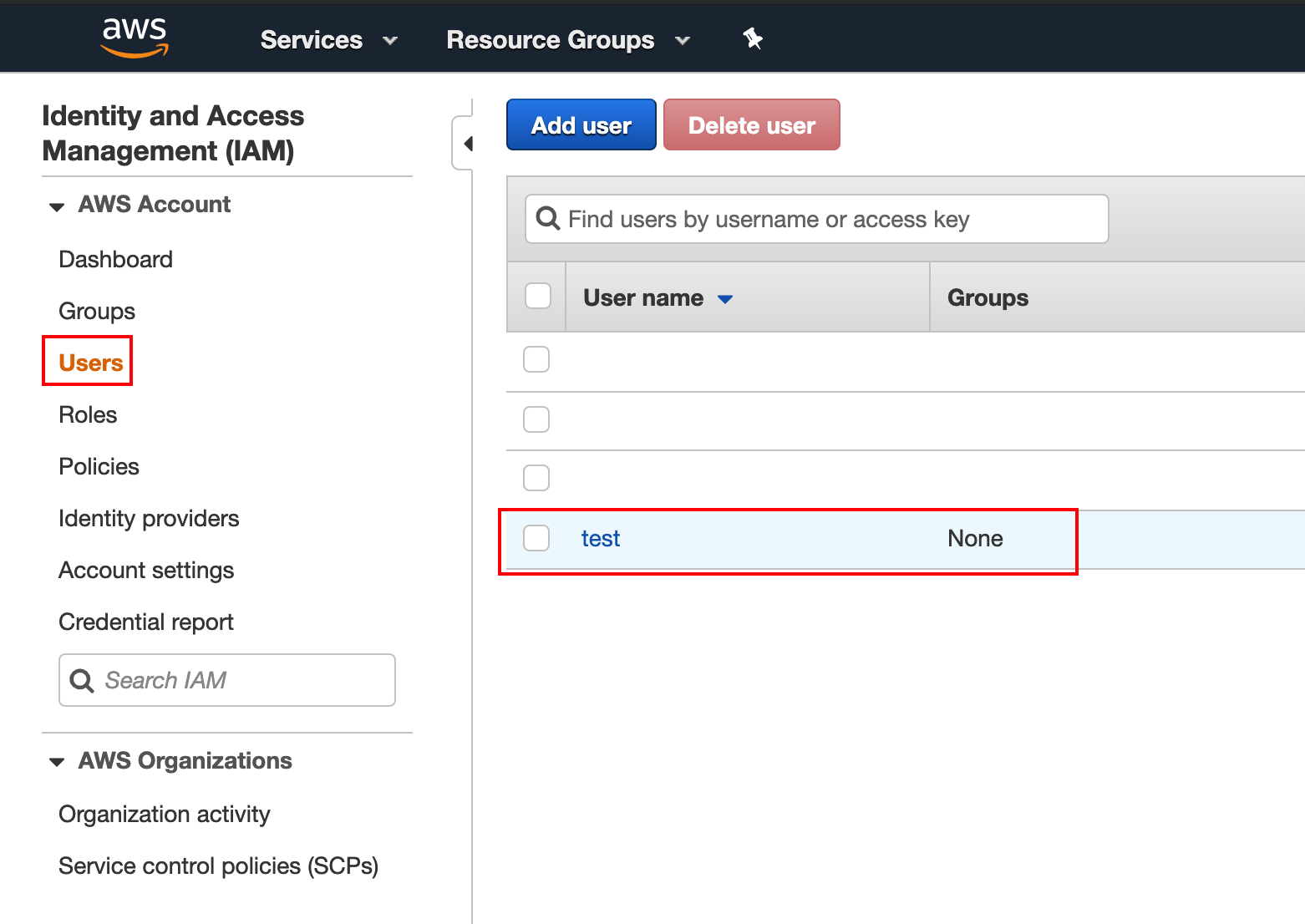Open Policies in the sidebar
The height and width of the screenshot is (924, 1305).
(x=99, y=467)
